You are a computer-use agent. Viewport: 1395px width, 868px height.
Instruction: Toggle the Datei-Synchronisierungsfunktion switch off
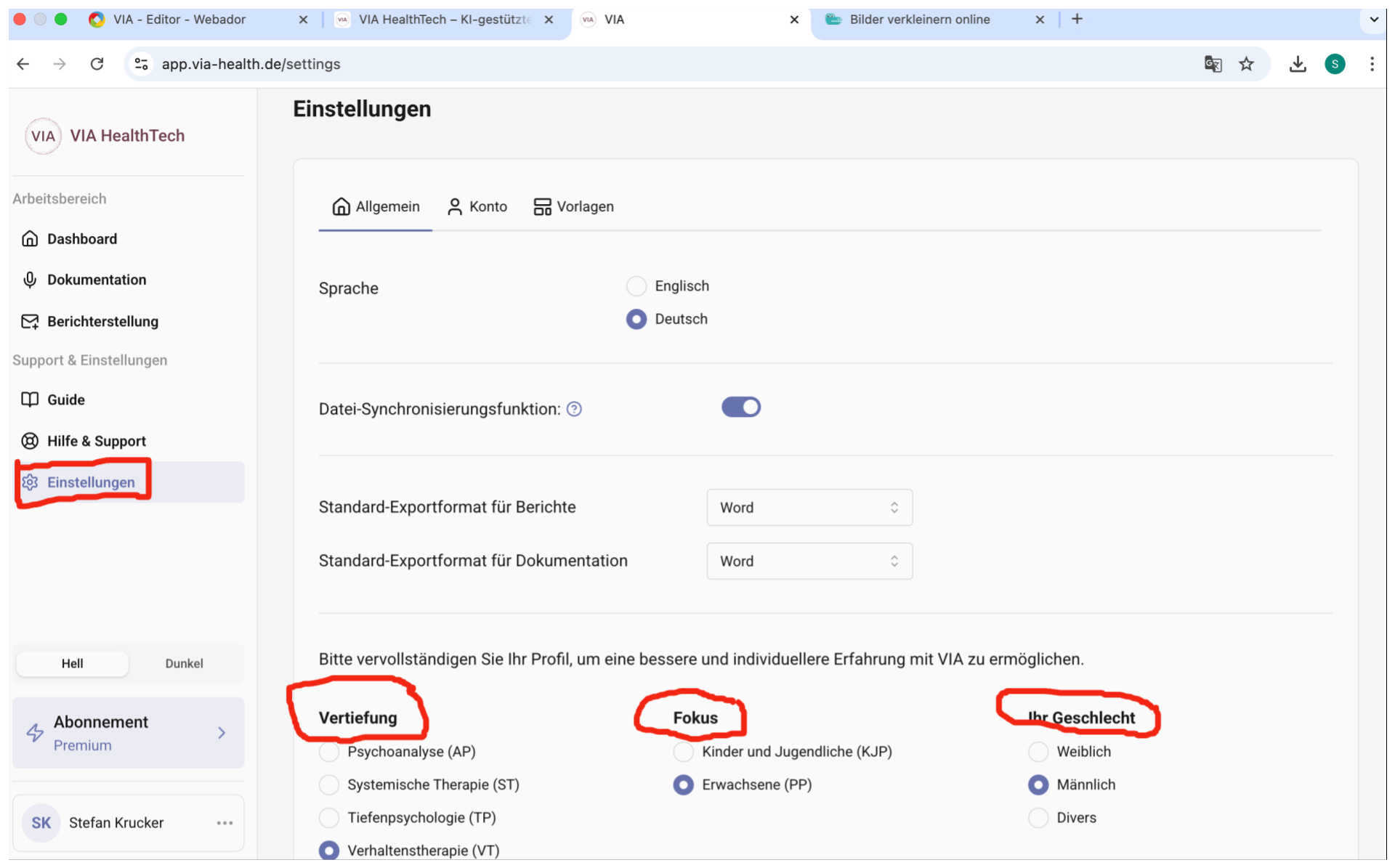740,407
